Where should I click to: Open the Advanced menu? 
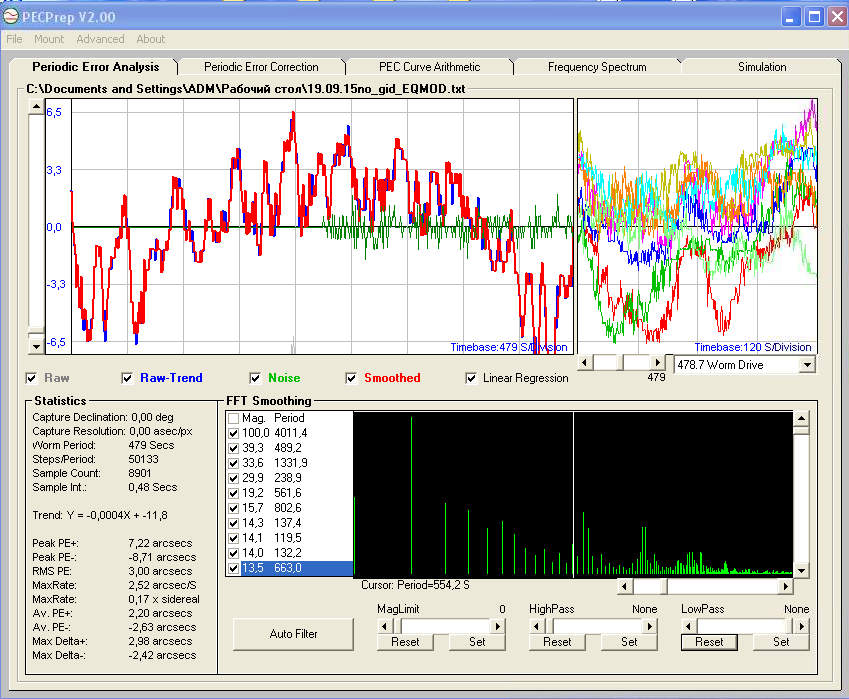tap(100, 40)
